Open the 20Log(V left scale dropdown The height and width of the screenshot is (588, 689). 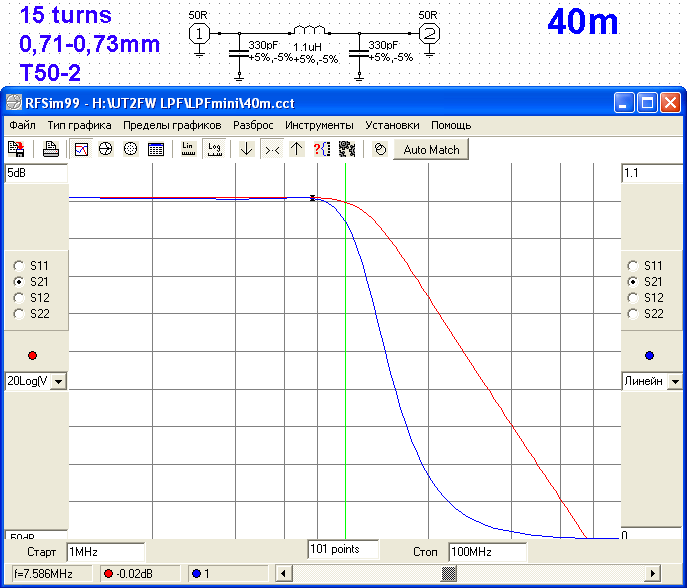(x=57, y=381)
